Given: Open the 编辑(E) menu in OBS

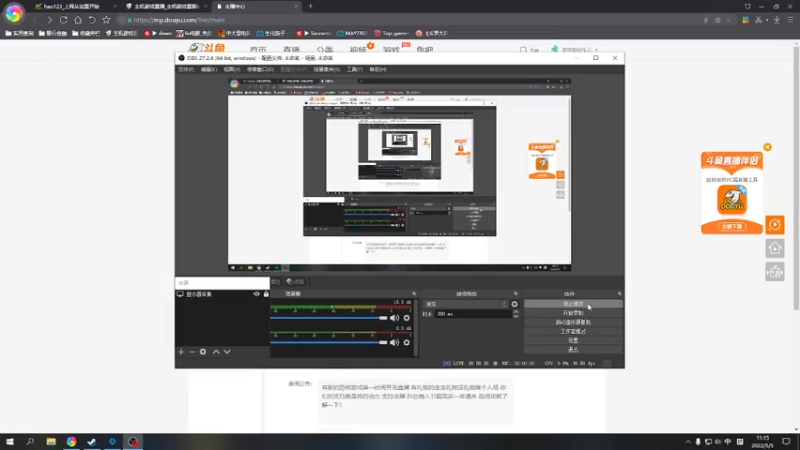Looking at the screenshot, I should click(208, 69).
